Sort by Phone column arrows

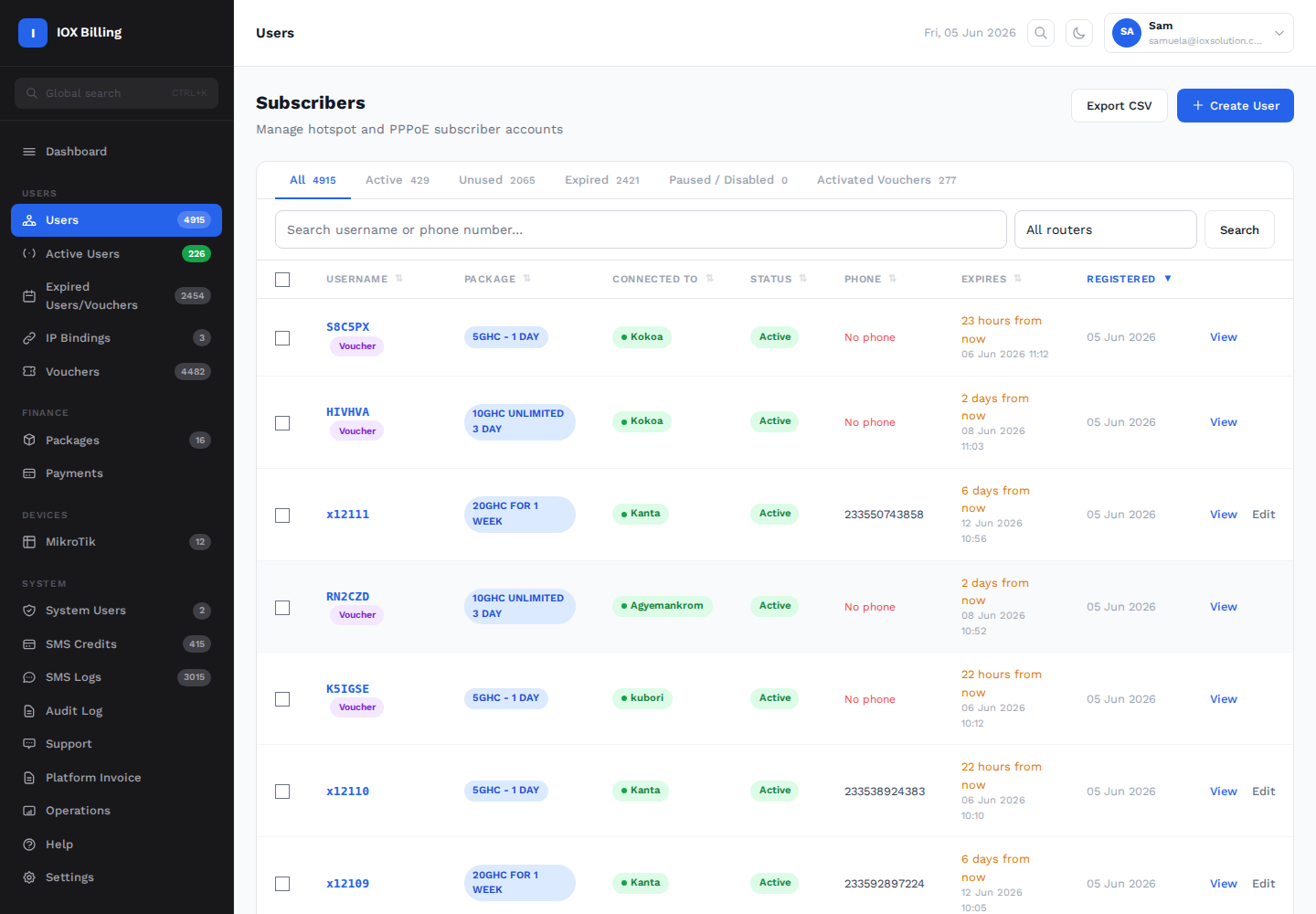893,279
